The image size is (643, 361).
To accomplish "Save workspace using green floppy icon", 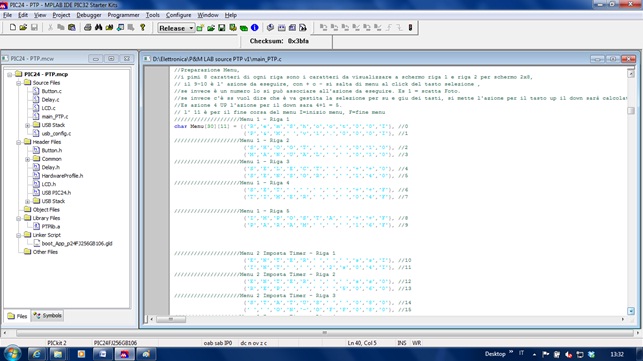I will point(221,28).
